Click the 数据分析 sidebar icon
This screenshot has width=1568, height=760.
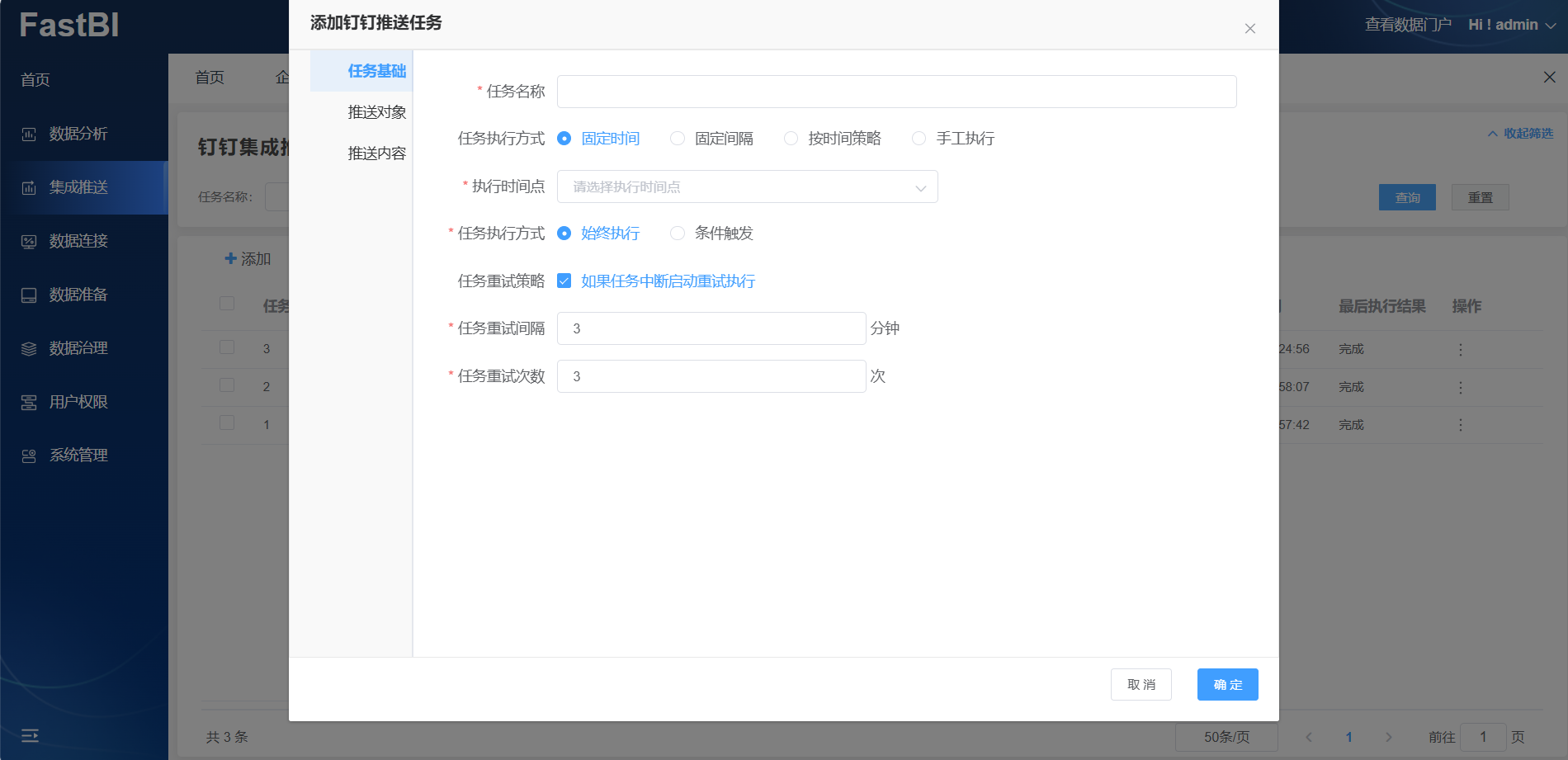pyautogui.click(x=29, y=135)
